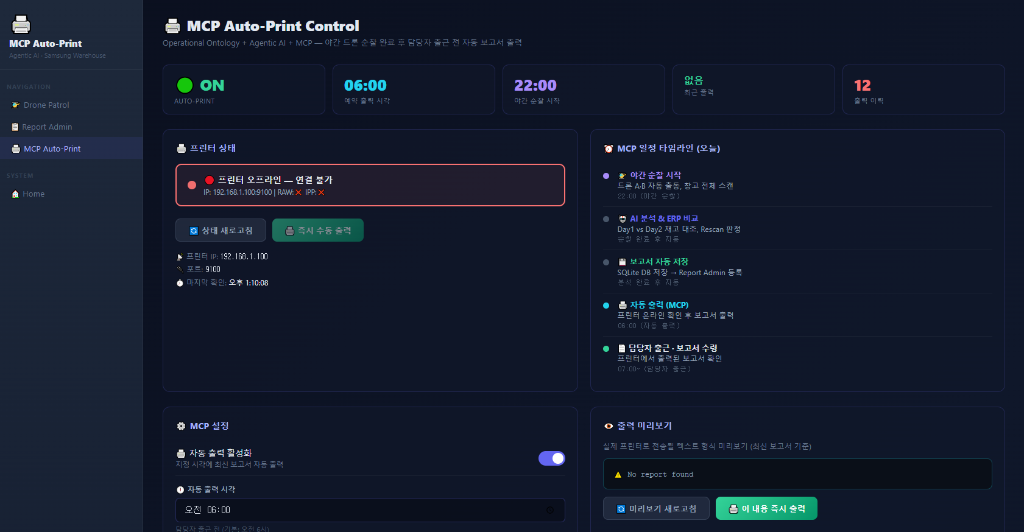Viewport: 1024px width, 532px height.
Task: Click the 이 내용 즉시 출력 button
Action: pyautogui.click(x=766, y=508)
